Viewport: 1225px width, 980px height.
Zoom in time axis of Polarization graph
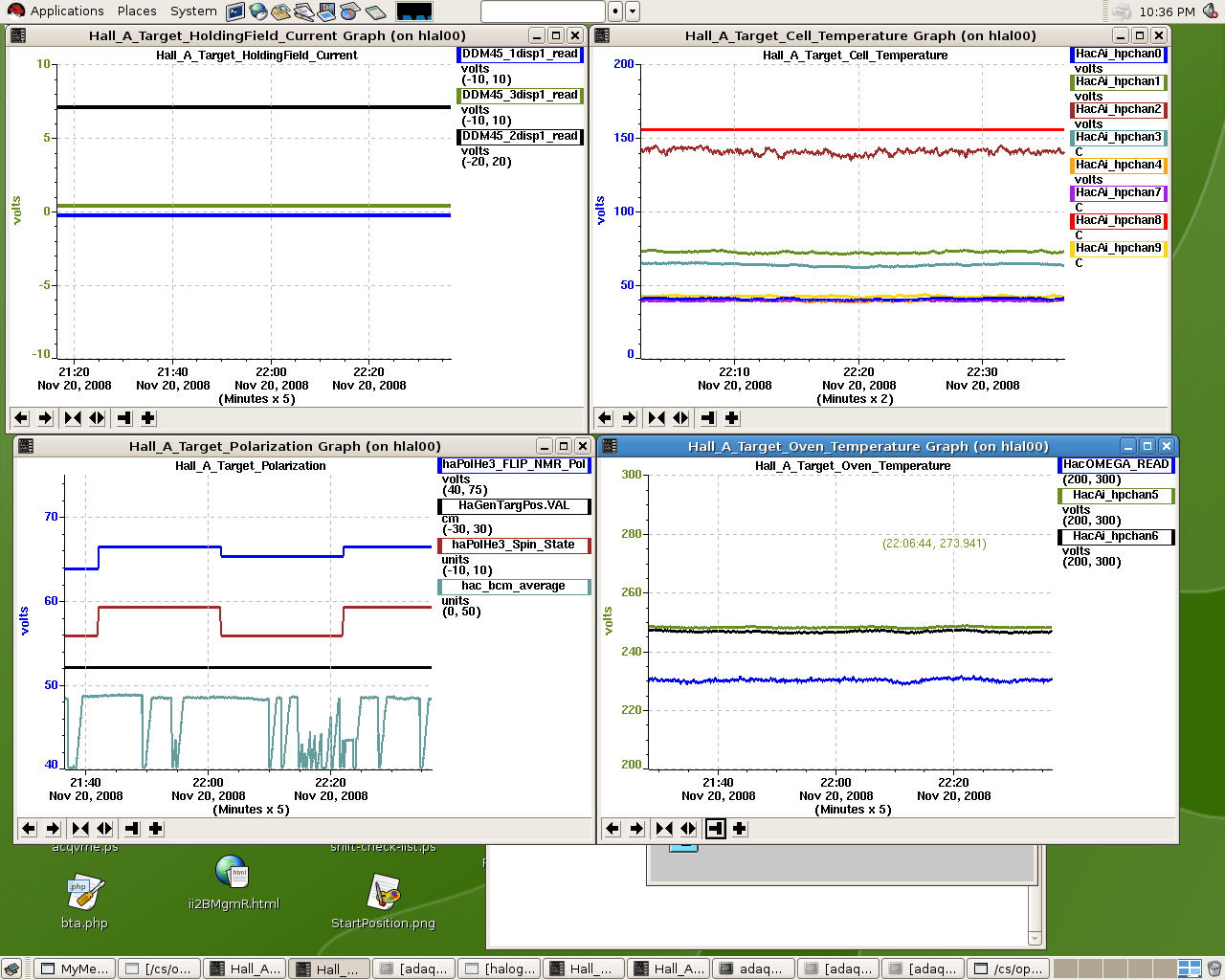point(80,829)
